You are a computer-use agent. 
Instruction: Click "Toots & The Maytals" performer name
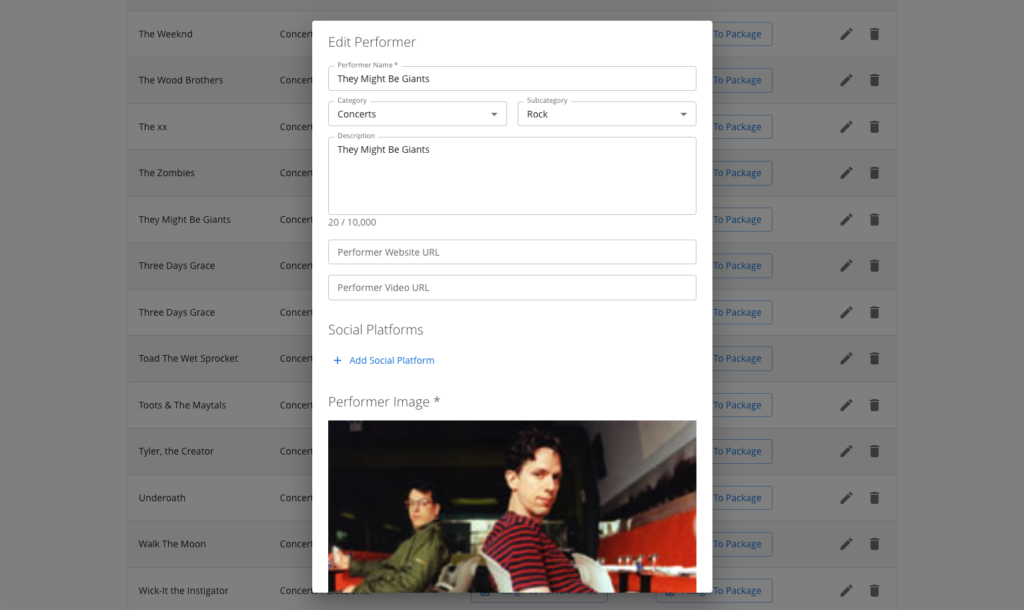pyautogui.click(x=182, y=405)
